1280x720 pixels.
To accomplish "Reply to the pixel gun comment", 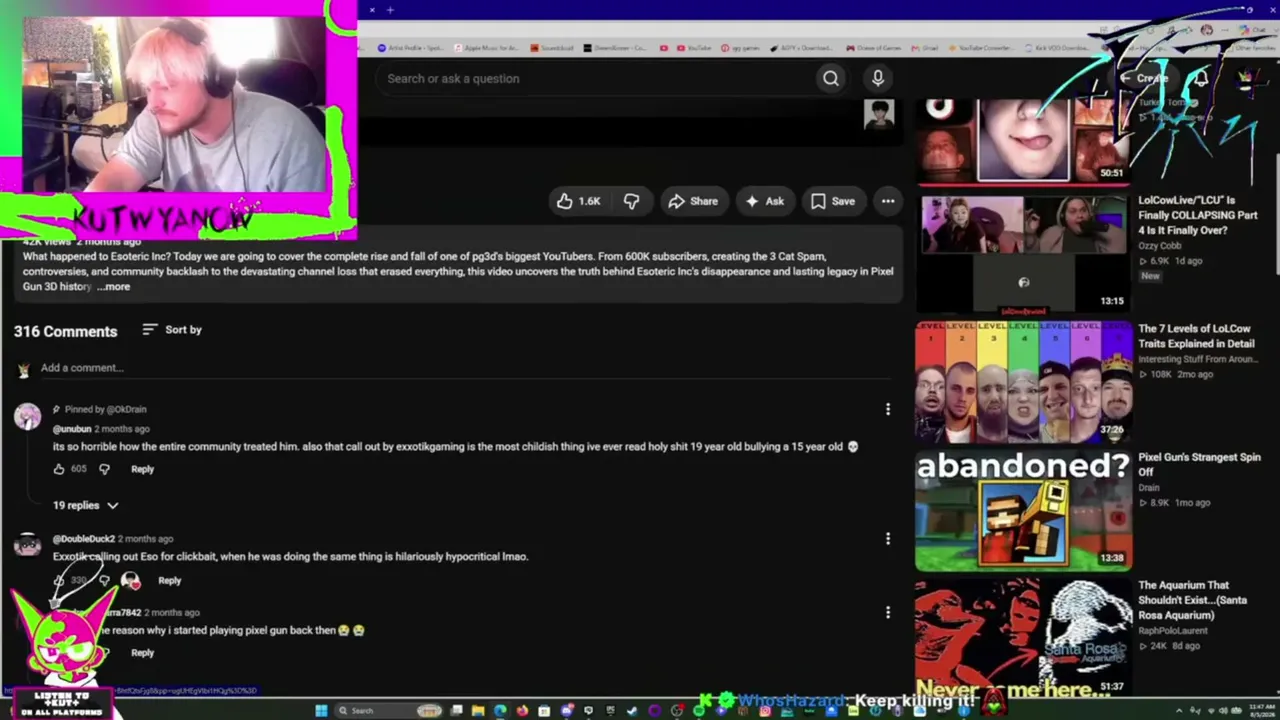I will pyautogui.click(x=142, y=653).
